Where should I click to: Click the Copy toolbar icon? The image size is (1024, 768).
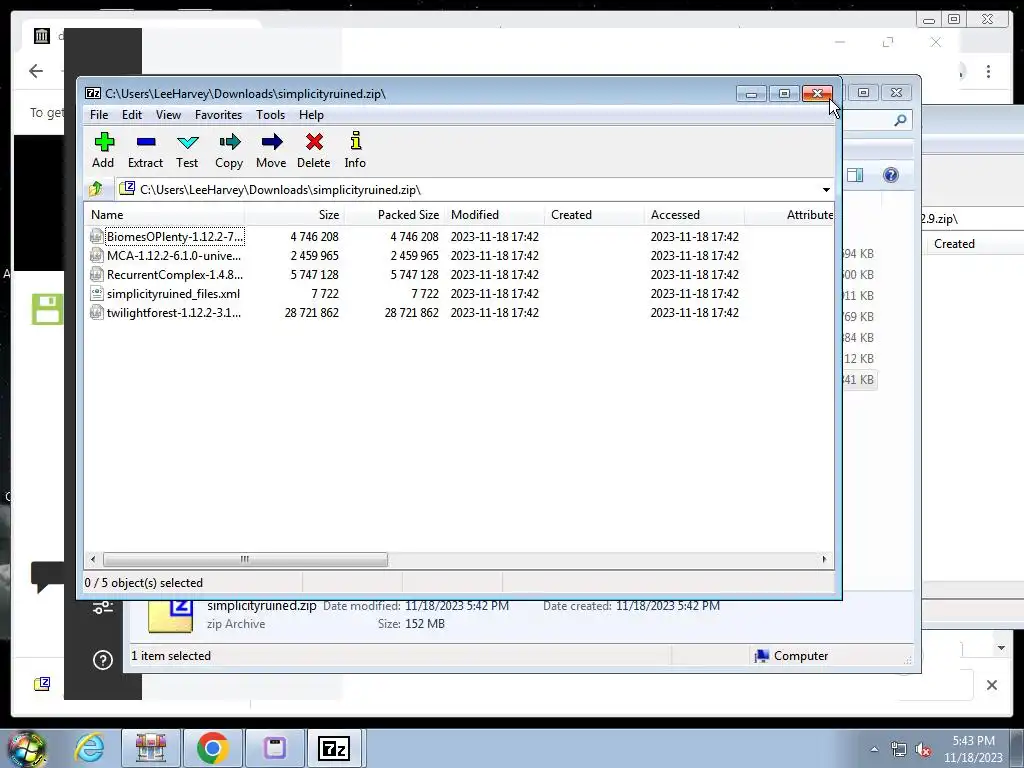point(229,150)
